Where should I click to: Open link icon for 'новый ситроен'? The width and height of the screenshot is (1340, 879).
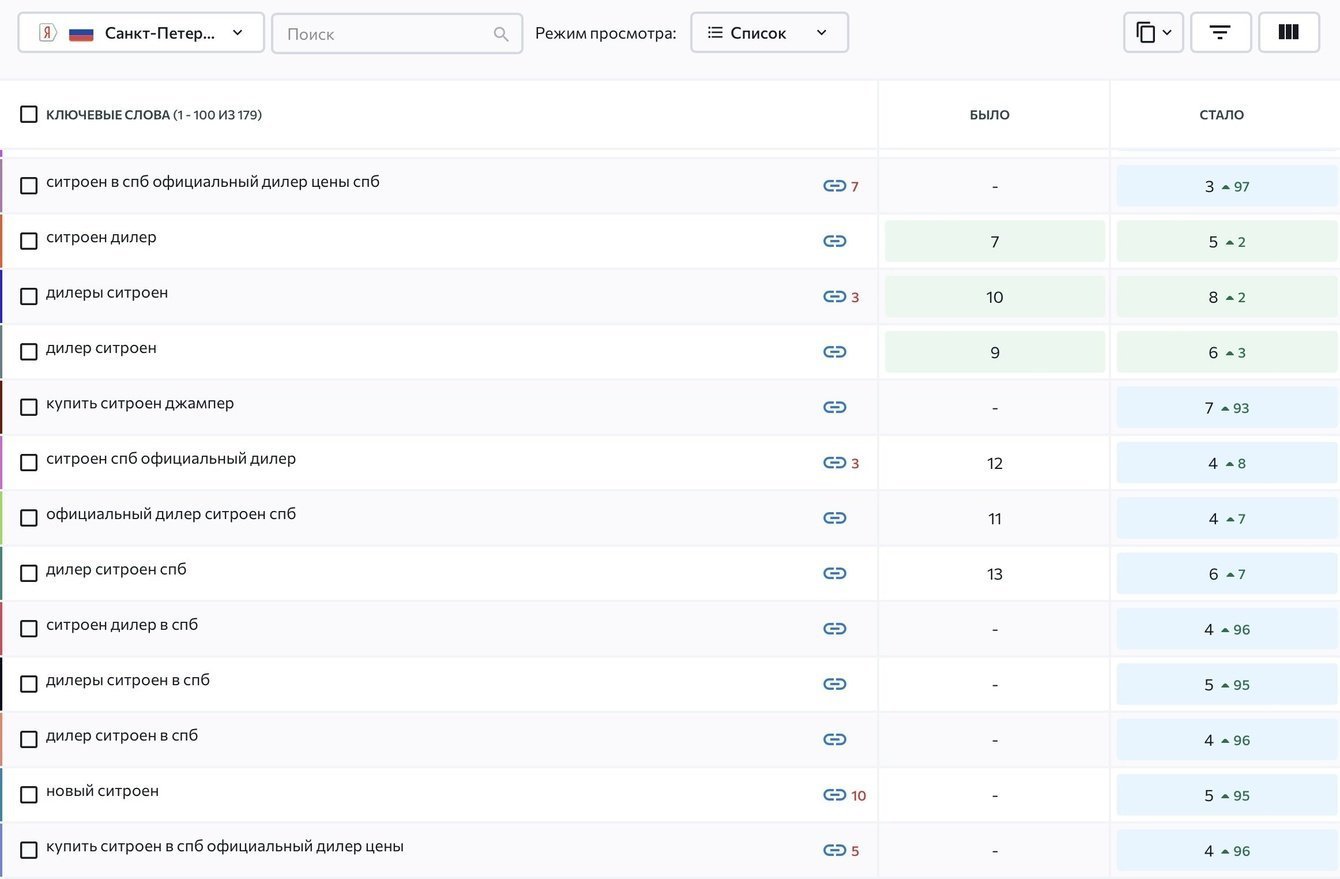click(834, 795)
